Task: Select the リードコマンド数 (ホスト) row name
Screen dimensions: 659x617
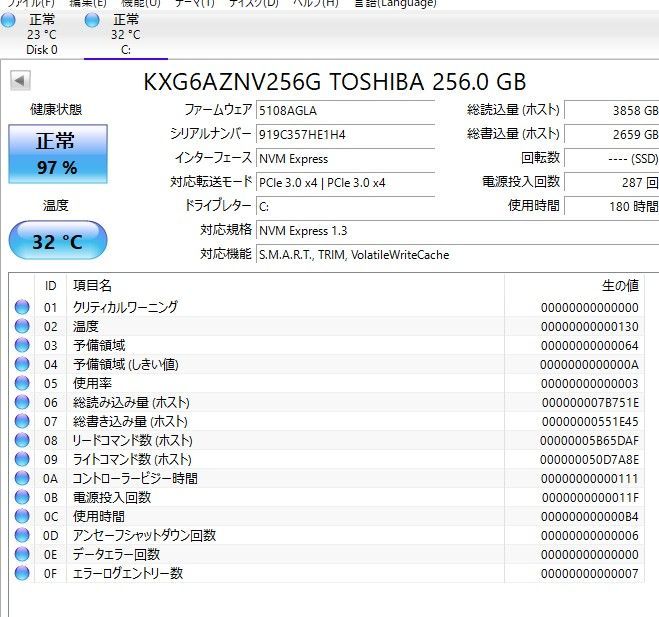Action: (132, 440)
